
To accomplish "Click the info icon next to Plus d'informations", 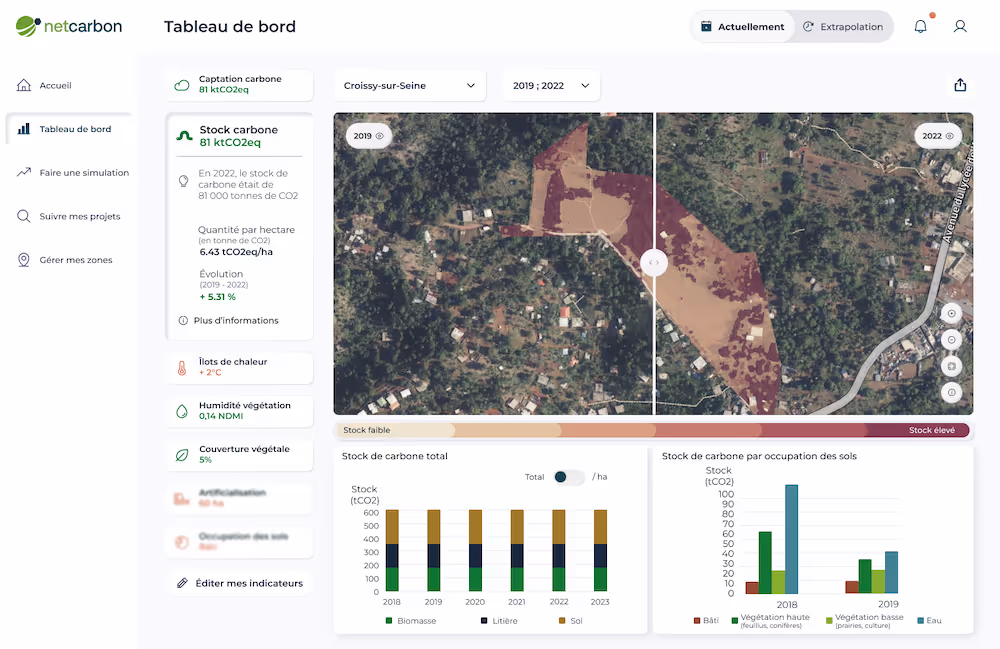I will coord(183,320).
